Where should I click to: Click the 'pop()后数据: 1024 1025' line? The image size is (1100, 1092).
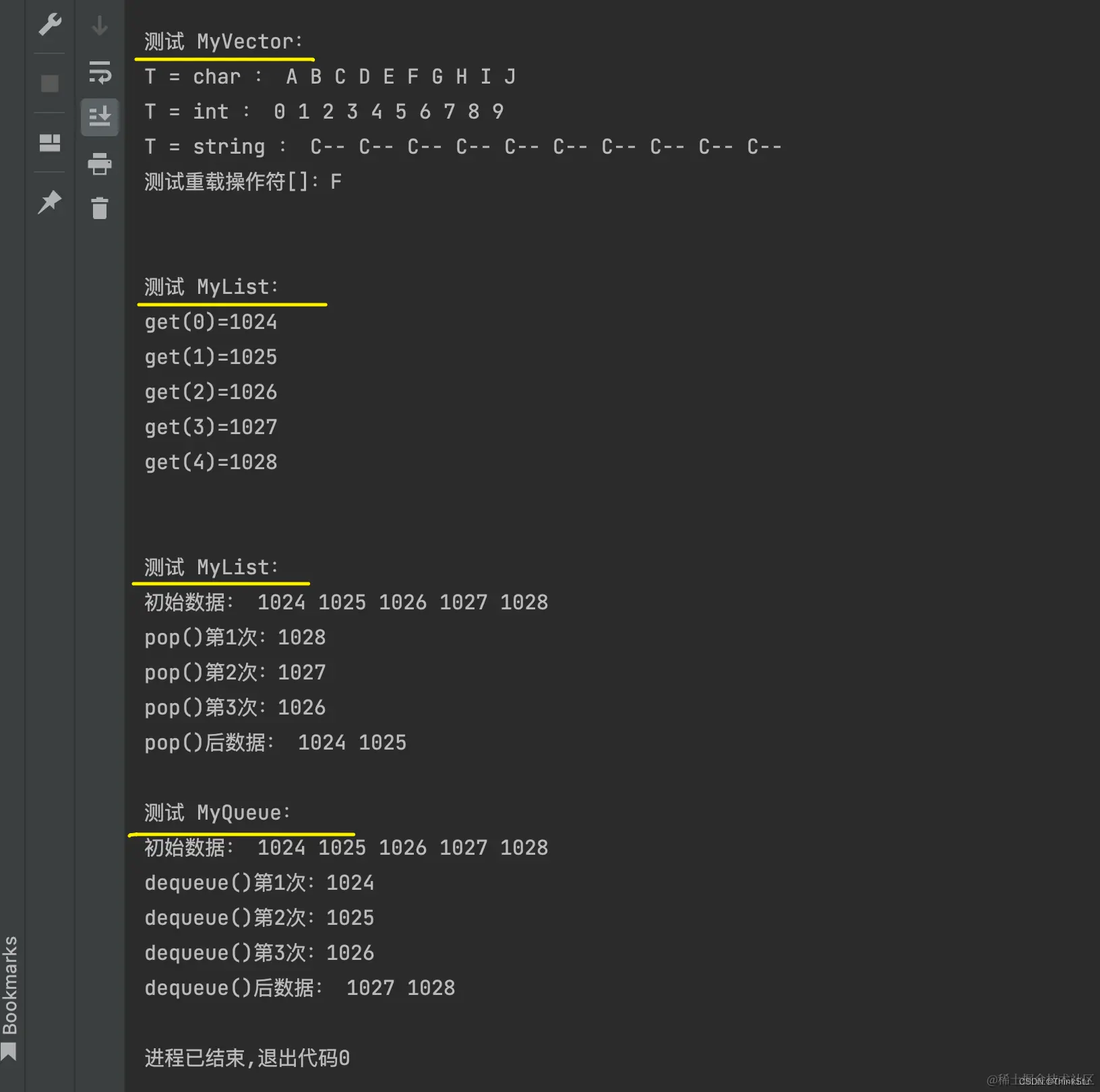tap(276, 743)
